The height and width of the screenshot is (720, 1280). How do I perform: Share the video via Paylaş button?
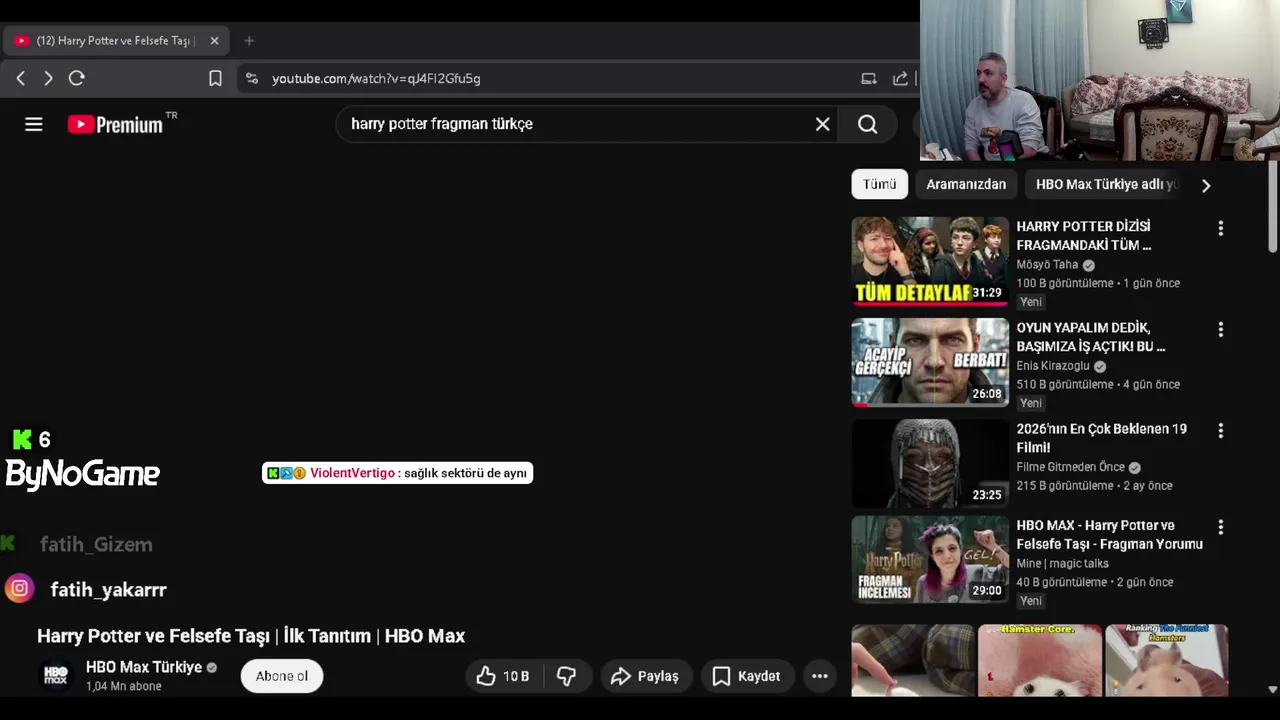pos(645,676)
